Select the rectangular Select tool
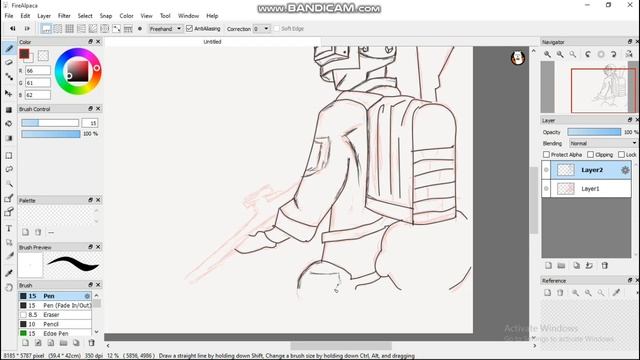This screenshot has width=640, height=360. pos(9,156)
